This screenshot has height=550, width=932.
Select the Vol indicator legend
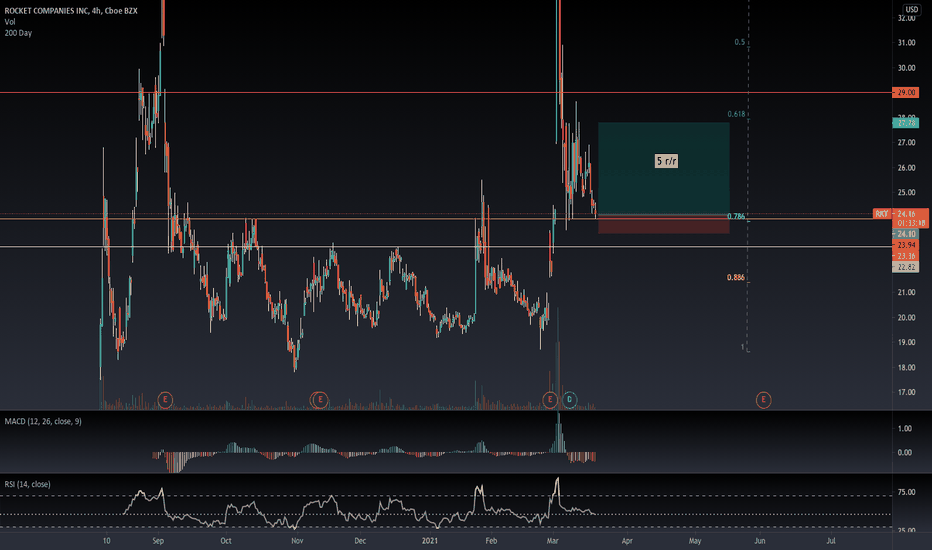click(x=10, y=22)
